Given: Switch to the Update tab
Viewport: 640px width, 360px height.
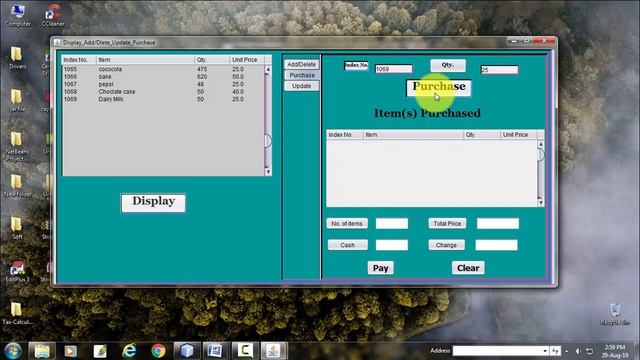Looking at the screenshot, I should pyautogui.click(x=302, y=86).
